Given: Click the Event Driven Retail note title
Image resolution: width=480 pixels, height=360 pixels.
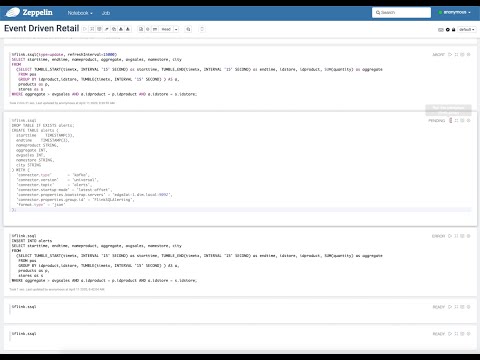Looking at the screenshot, I should pyautogui.click(x=42, y=28).
